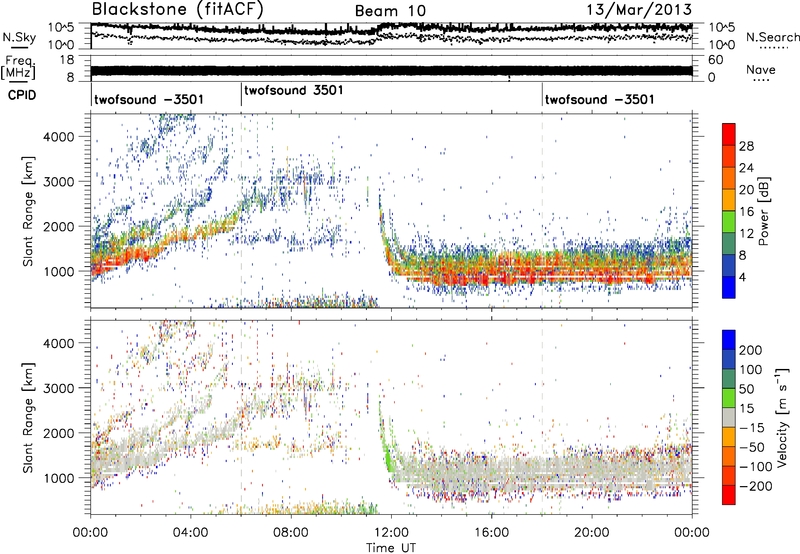Click the dashed CPID marker line at 18:00 in the Power panel
Image resolution: width=800 pixels, height=554 pixels.
tap(542, 211)
